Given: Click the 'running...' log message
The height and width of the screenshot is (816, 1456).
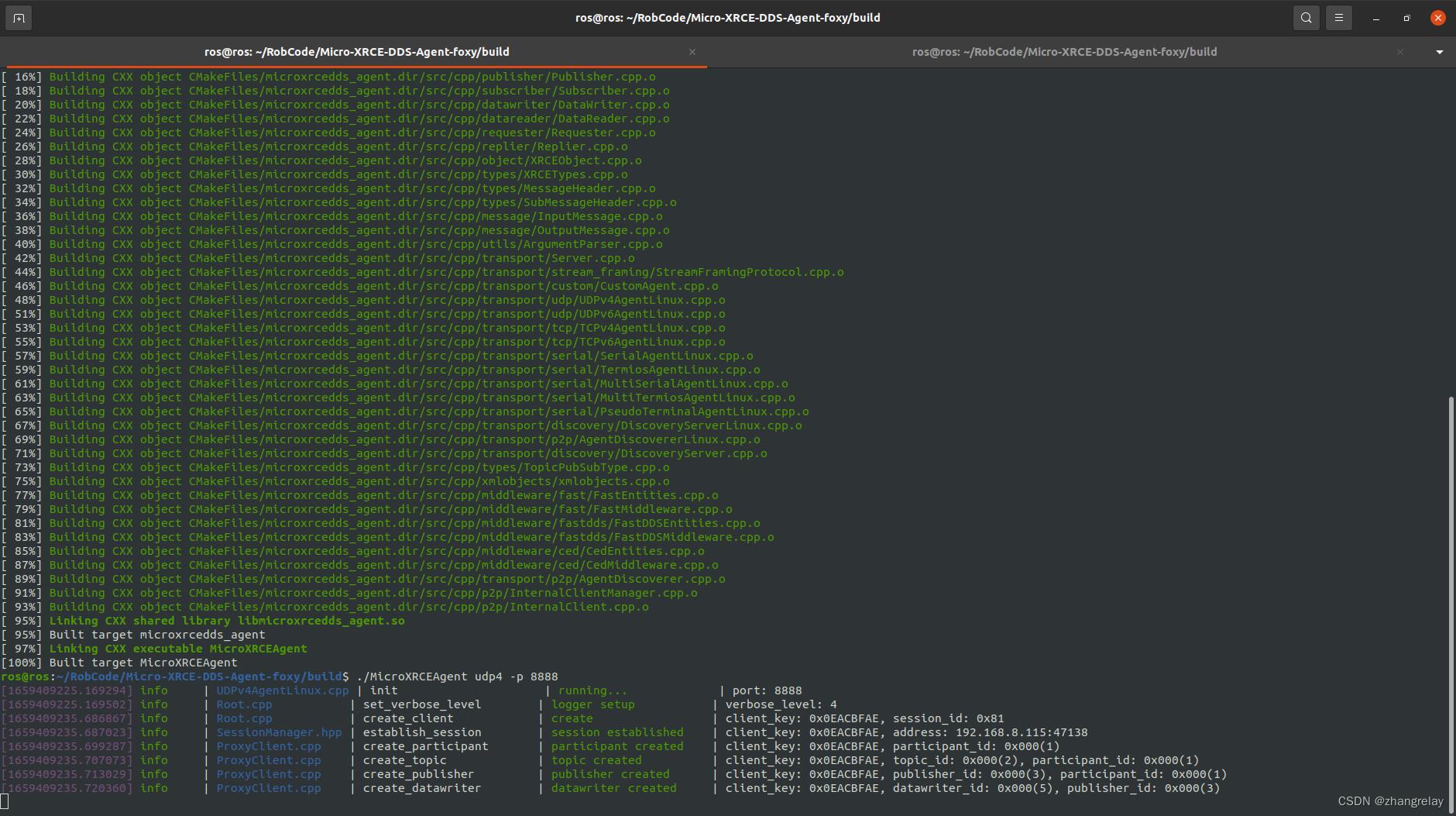Looking at the screenshot, I should pyautogui.click(x=592, y=690).
